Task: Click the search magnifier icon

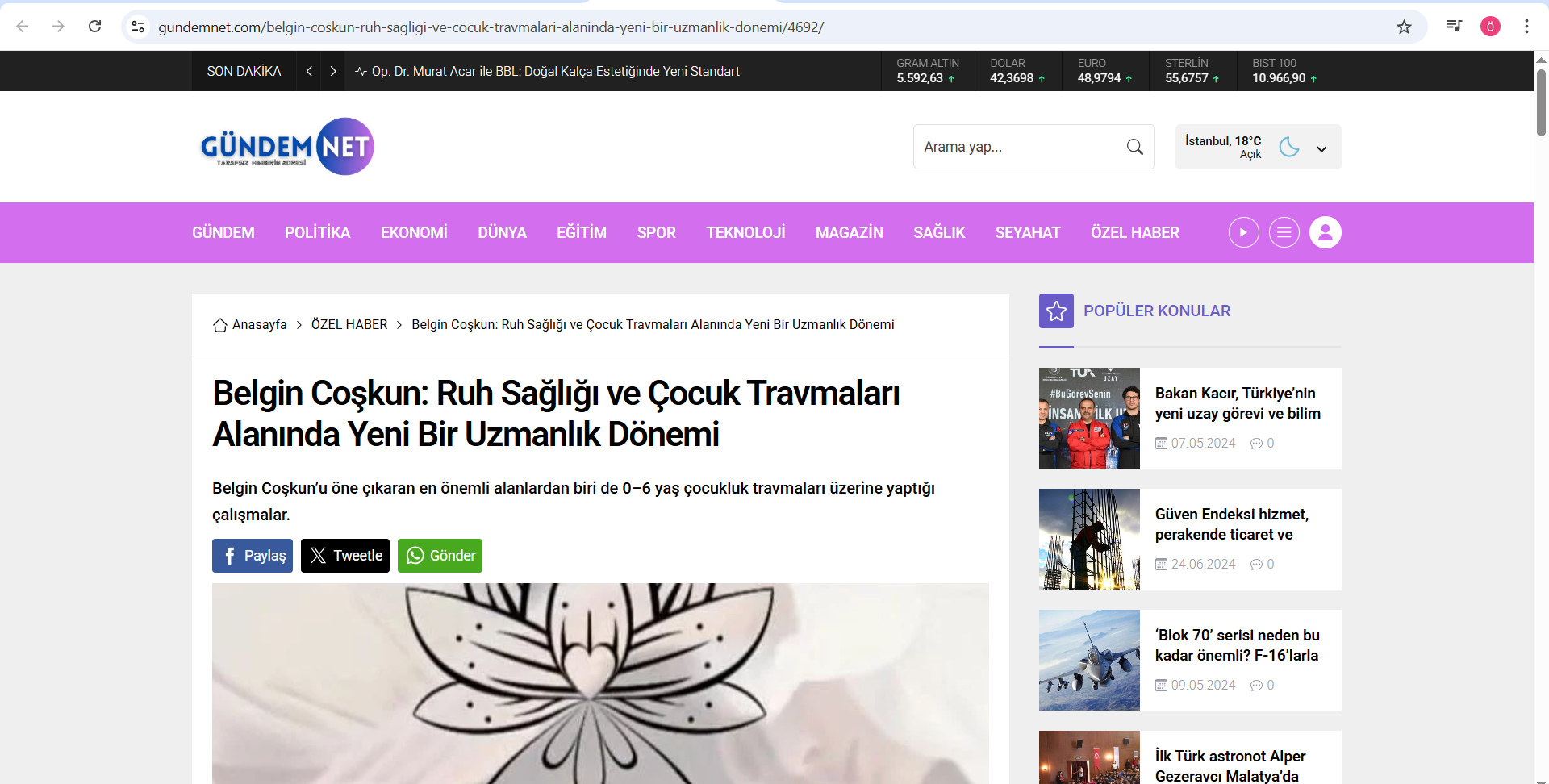Action: coord(1134,147)
